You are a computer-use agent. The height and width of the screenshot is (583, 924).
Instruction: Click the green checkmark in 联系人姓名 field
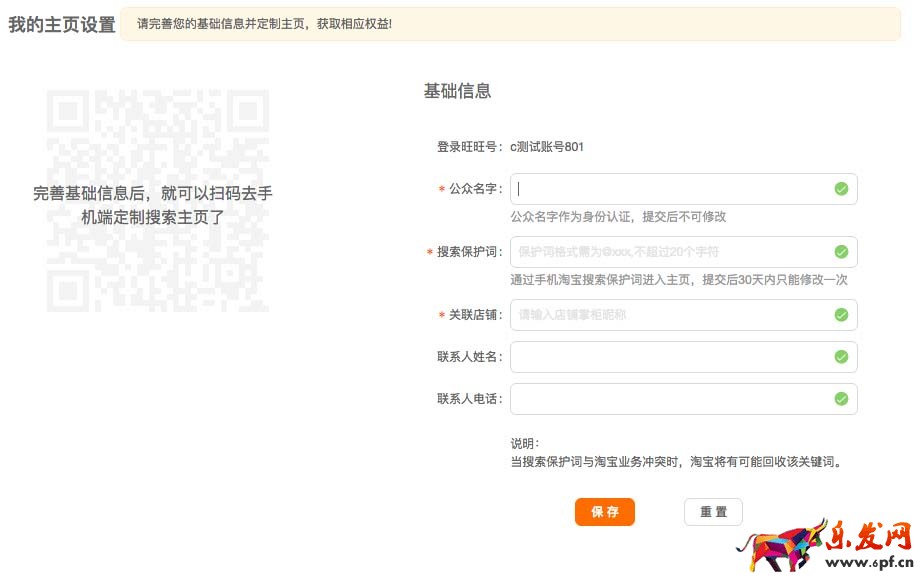click(841, 357)
